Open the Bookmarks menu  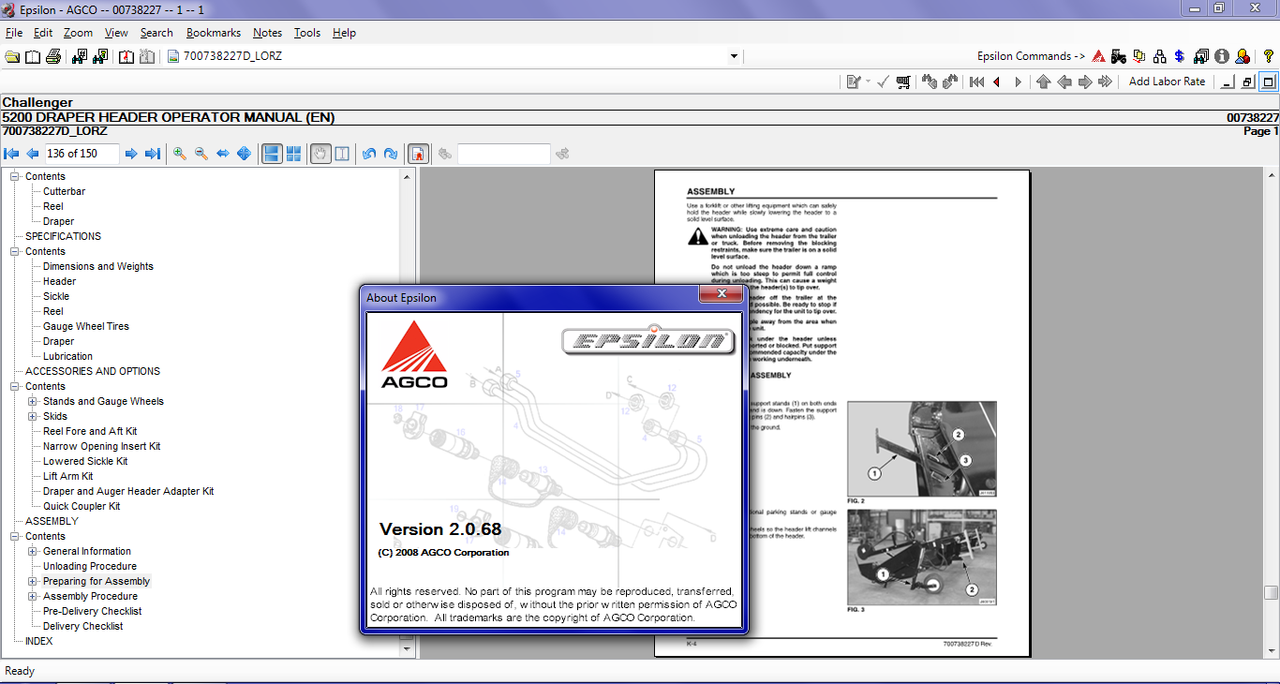tap(214, 32)
